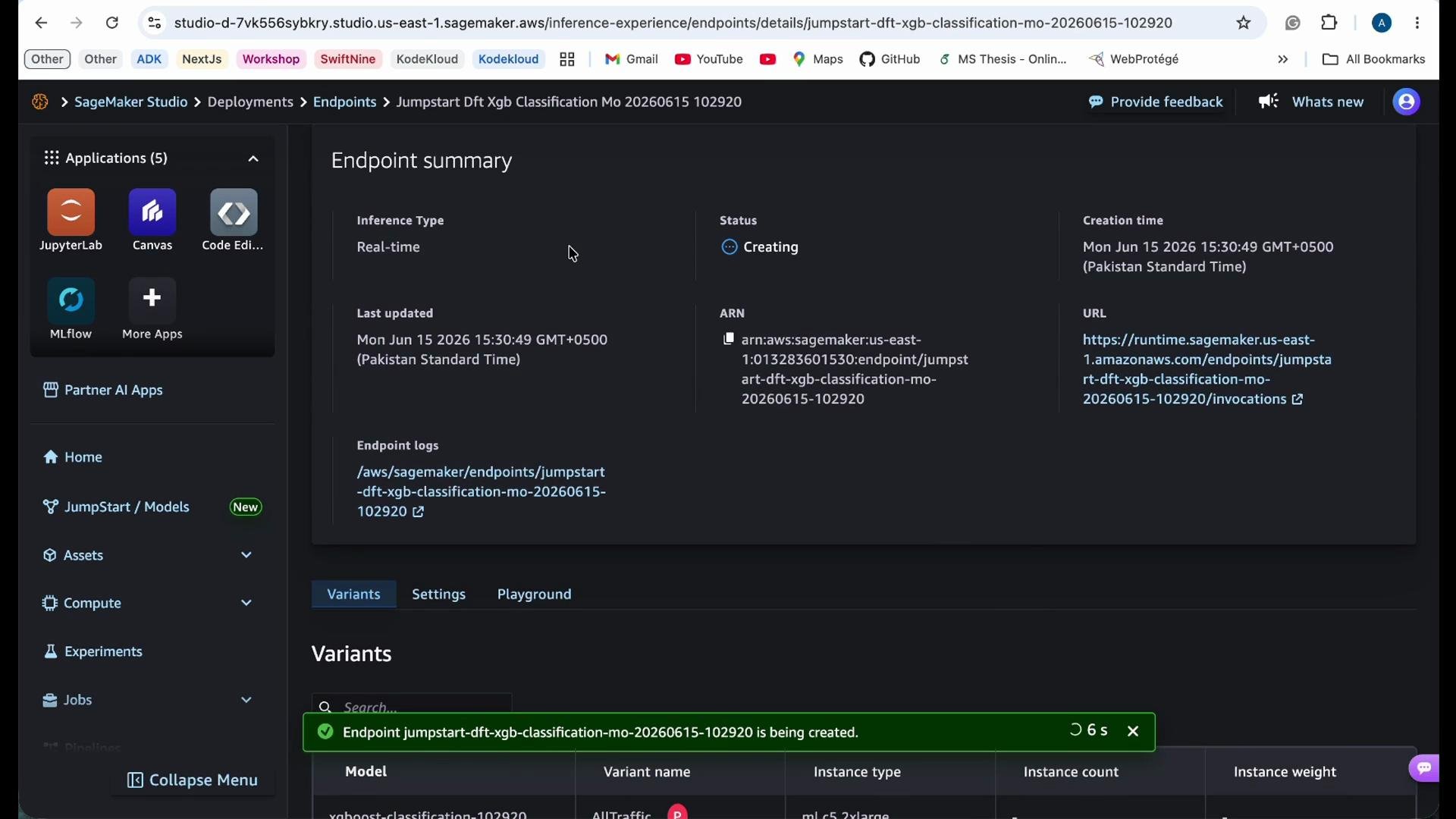Open the endpoint logs link
1456x819 pixels.
481,491
